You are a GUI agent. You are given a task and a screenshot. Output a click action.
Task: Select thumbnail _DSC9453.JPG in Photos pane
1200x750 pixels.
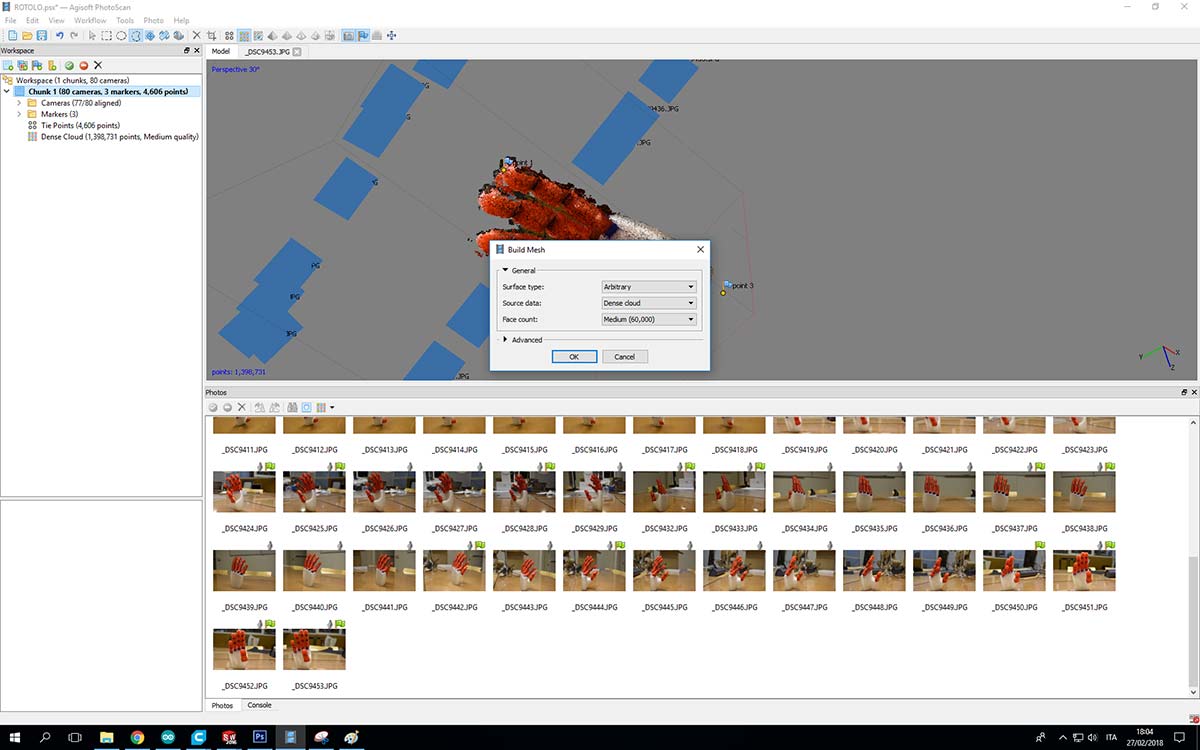(x=314, y=649)
